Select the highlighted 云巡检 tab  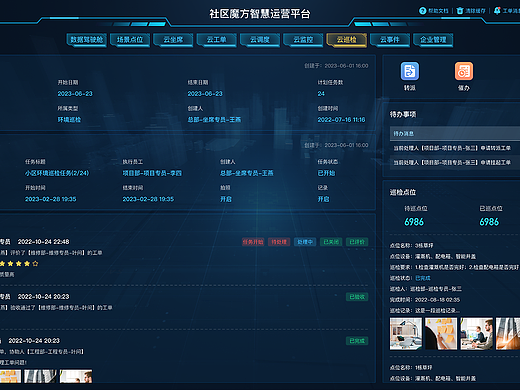347,40
